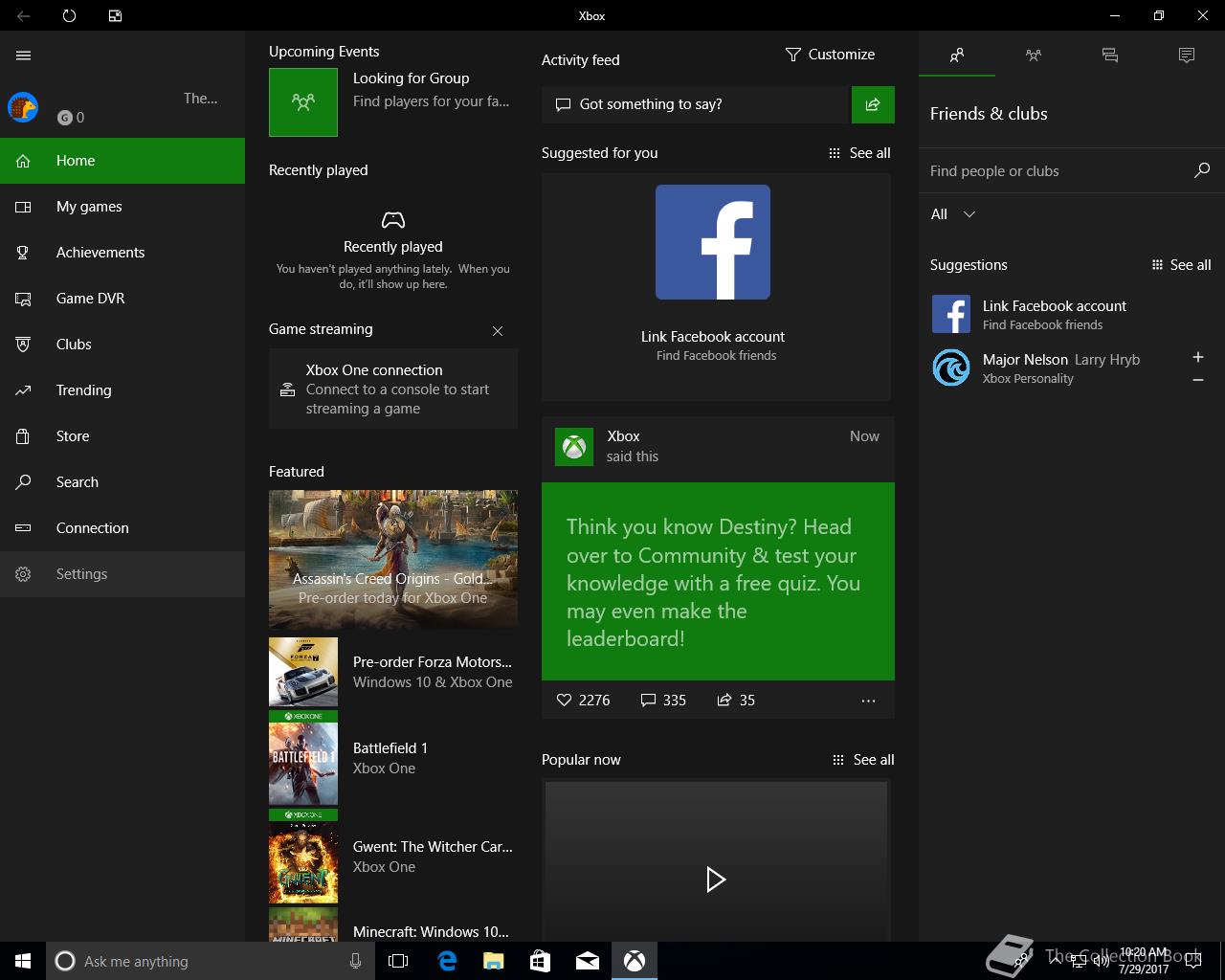Screen dimensions: 1225x980
Task: Open Major Nelson profile avatar
Action: (951, 367)
